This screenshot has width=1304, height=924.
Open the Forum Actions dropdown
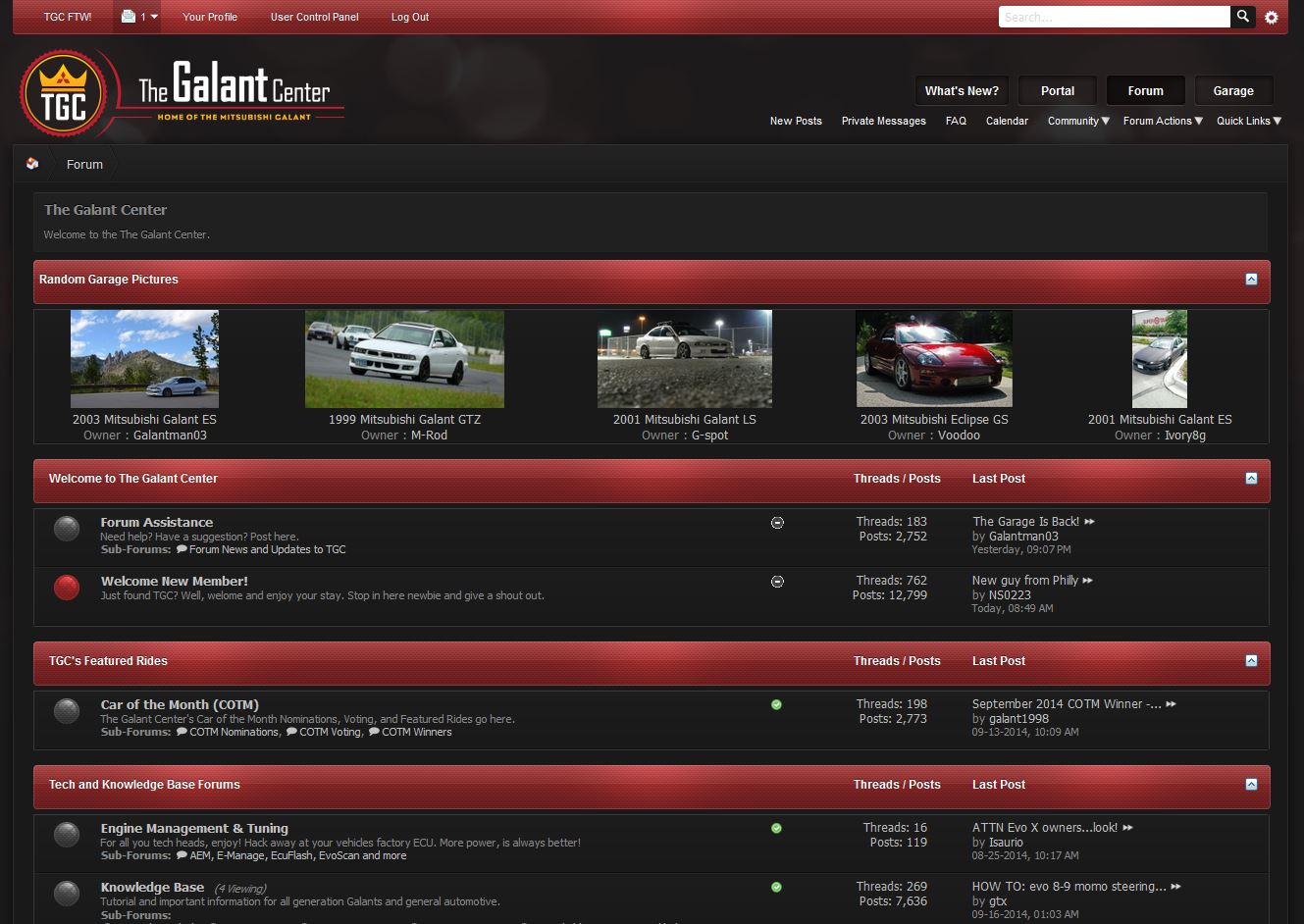click(1163, 121)
